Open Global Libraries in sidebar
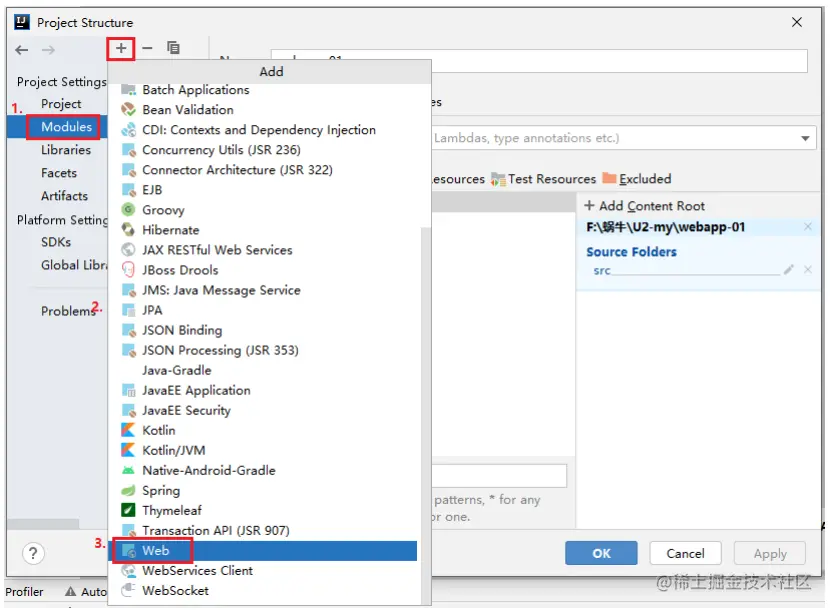830x610 pixels. pos(74,265)
